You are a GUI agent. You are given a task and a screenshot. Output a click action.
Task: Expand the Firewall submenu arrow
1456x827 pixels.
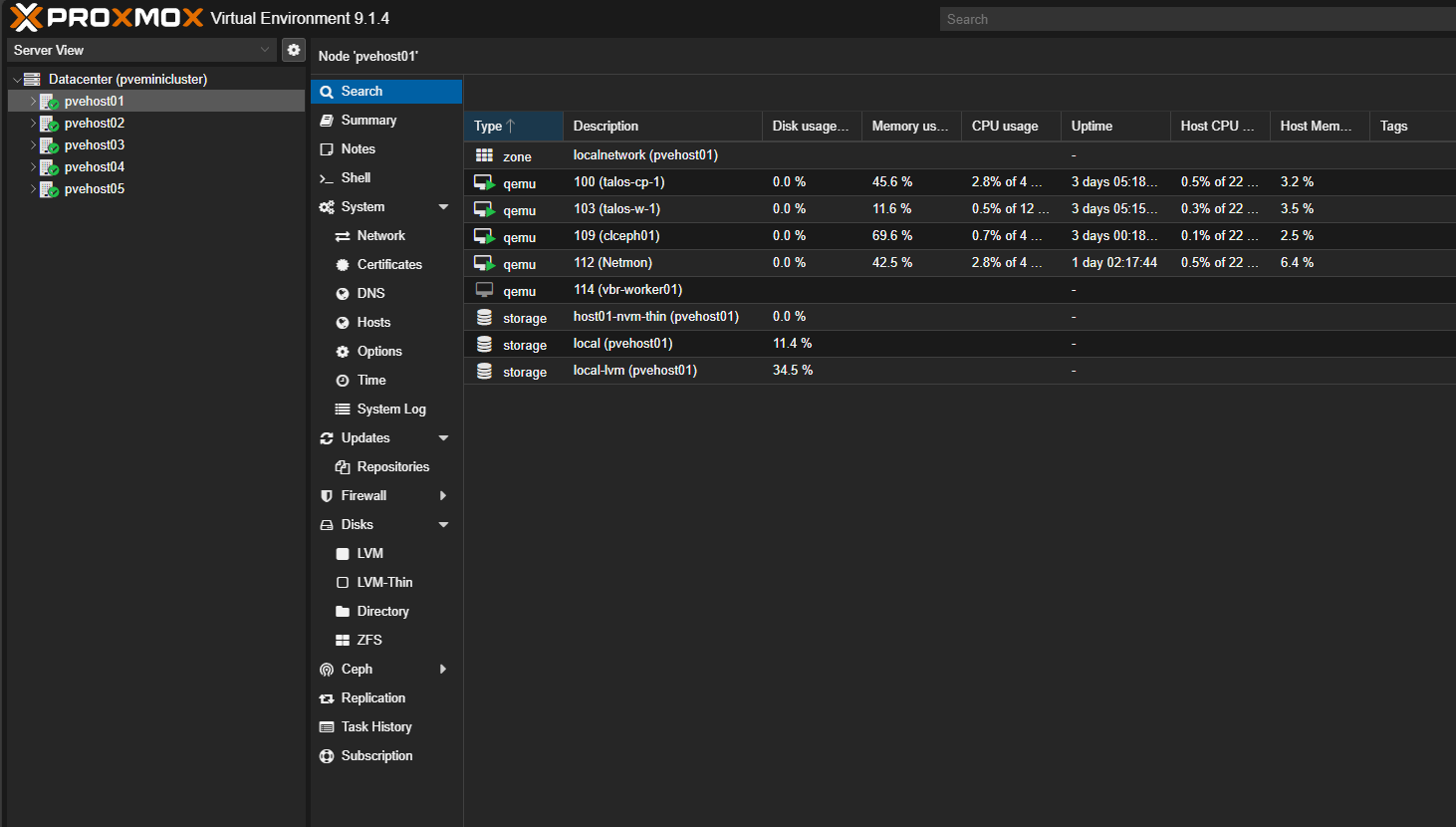click(x=443, y=496)
